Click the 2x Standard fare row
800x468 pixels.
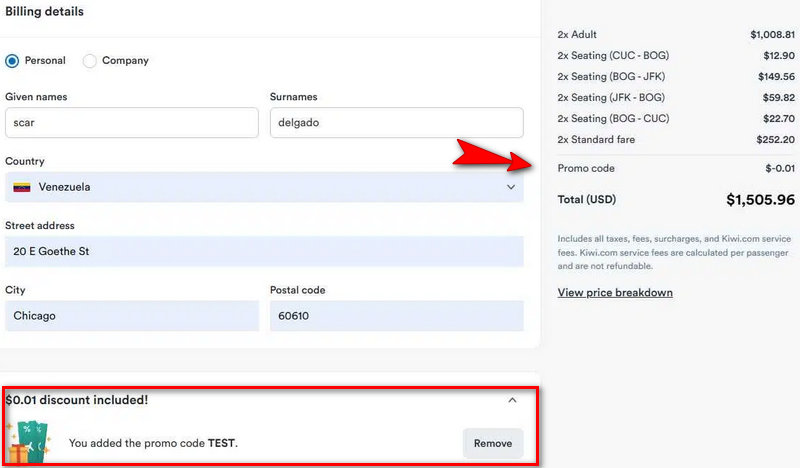[x=676, y=140]
